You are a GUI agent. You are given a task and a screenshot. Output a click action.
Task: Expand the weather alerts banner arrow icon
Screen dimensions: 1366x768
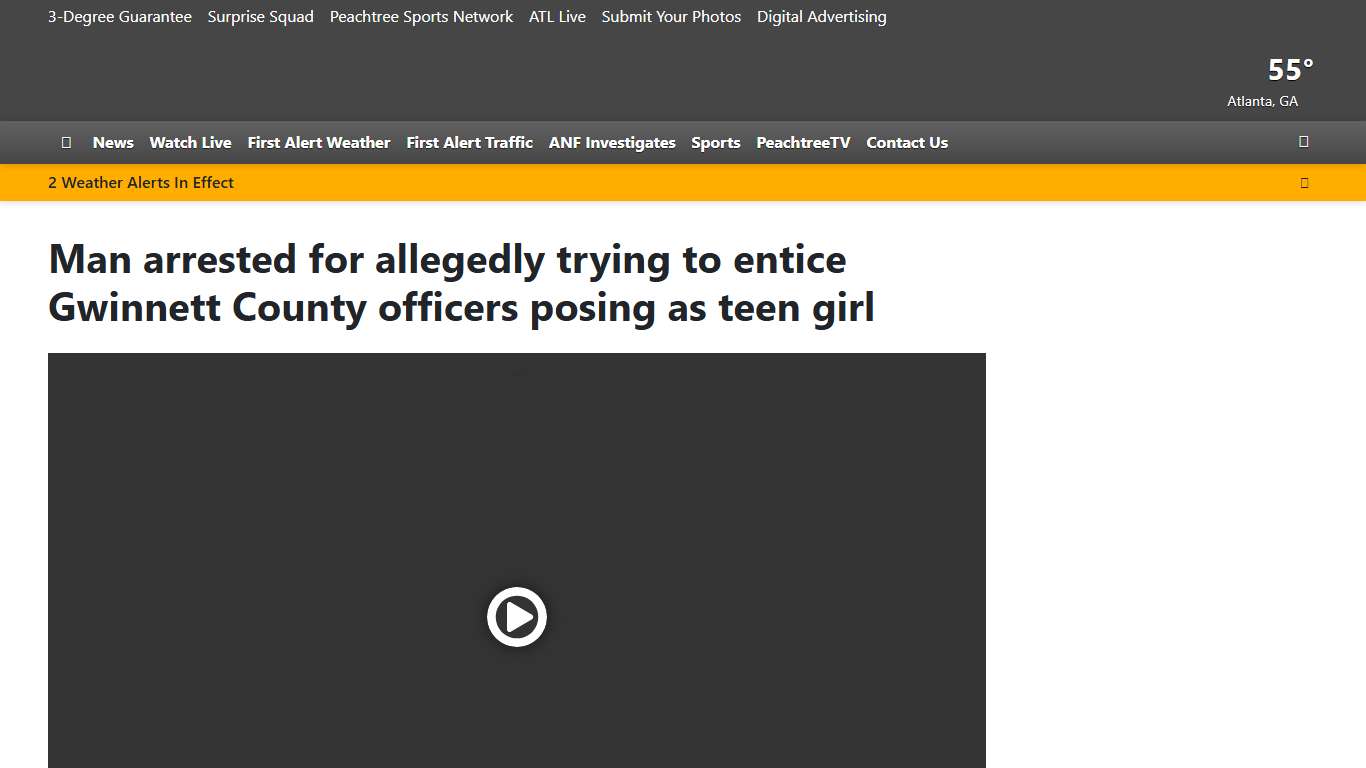tap(1304, 183)
